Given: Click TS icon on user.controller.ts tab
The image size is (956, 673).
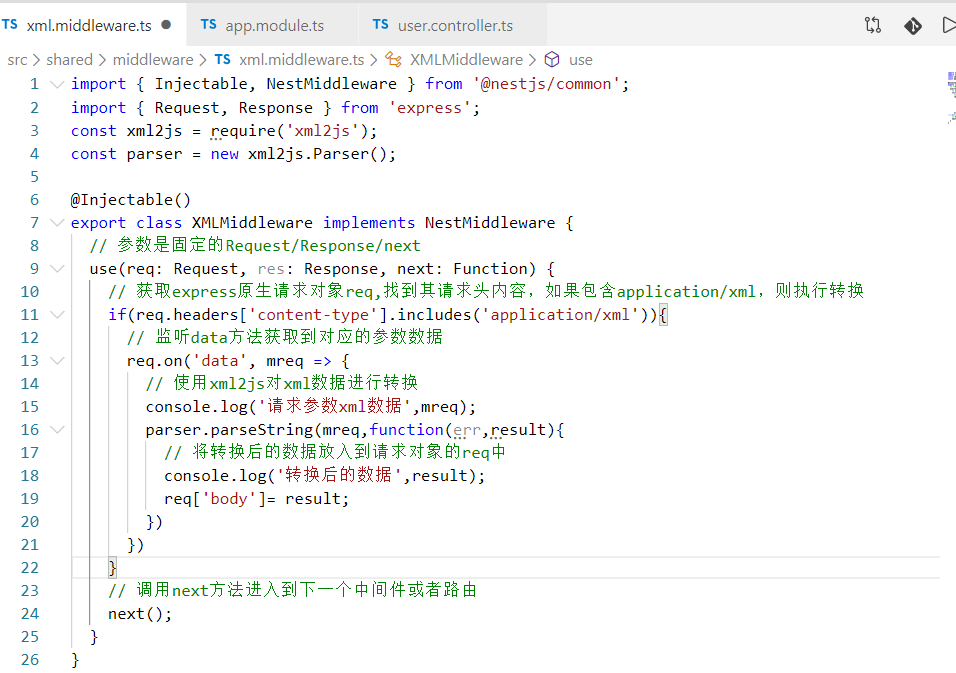Looking at the screenshot, I should pos(380,24).
